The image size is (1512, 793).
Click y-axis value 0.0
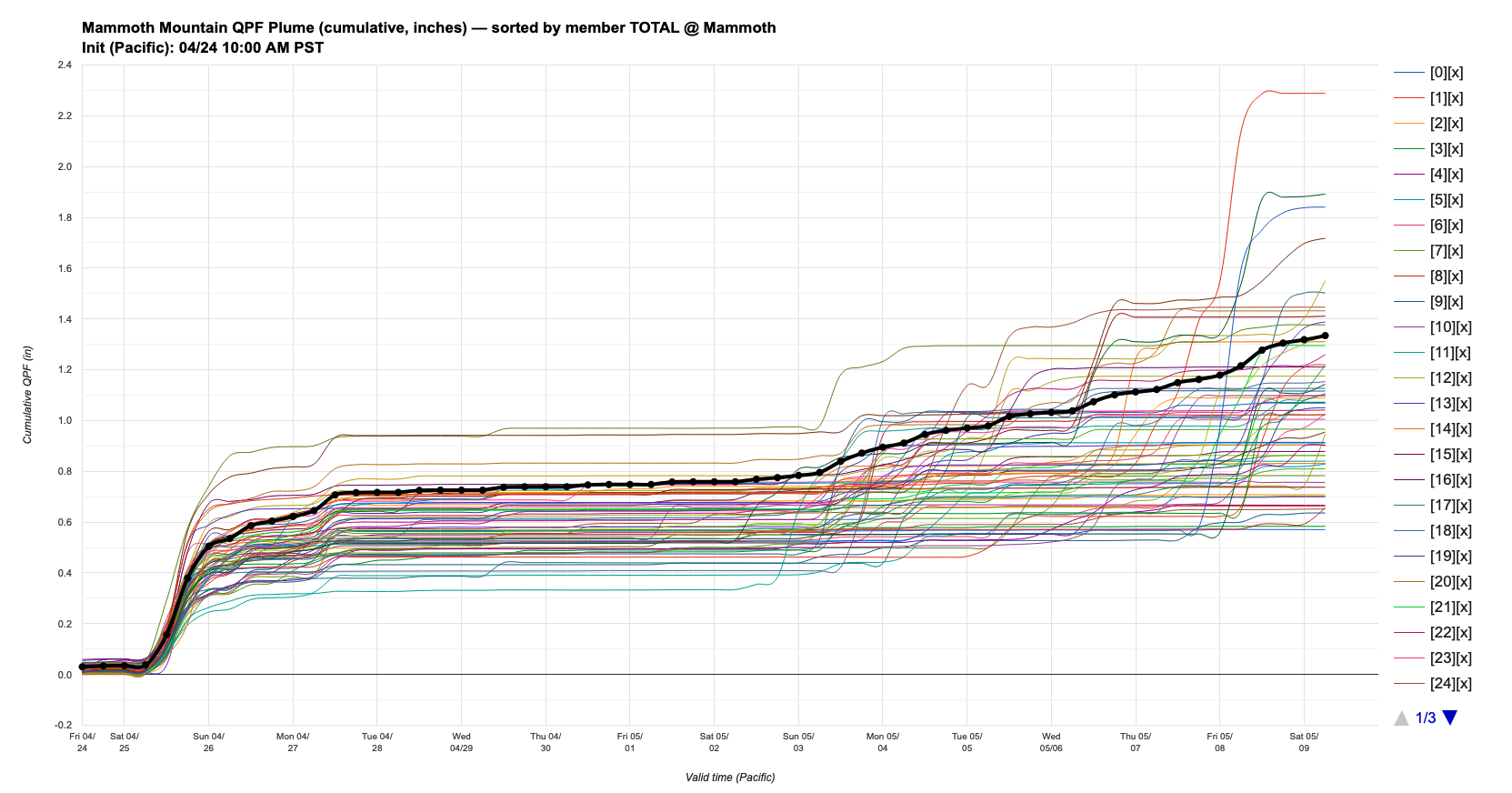click(x=64, y=675)
